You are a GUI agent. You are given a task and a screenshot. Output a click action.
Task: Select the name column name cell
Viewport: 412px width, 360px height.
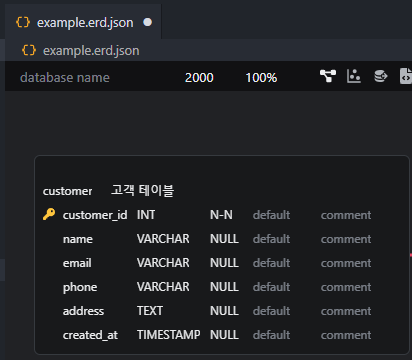[x=78, y=239]
